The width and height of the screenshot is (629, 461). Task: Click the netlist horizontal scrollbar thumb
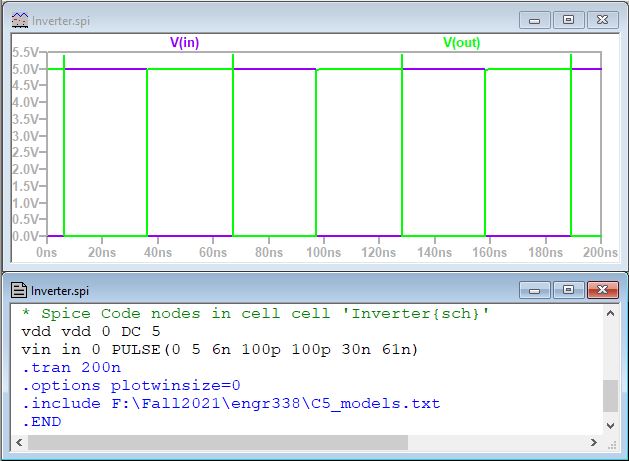(210, 441)
